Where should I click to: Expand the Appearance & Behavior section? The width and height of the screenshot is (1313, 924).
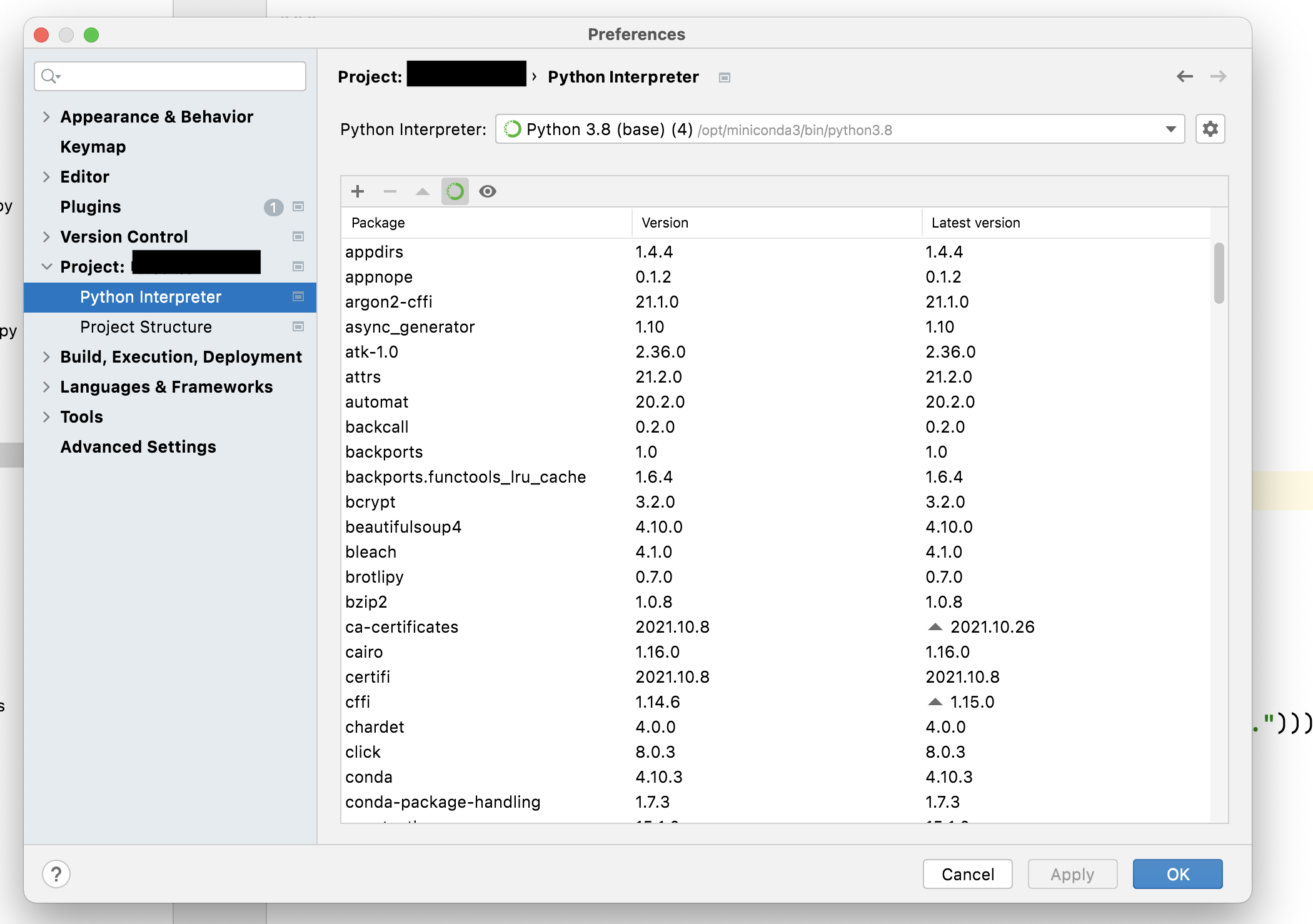(46, 117)
